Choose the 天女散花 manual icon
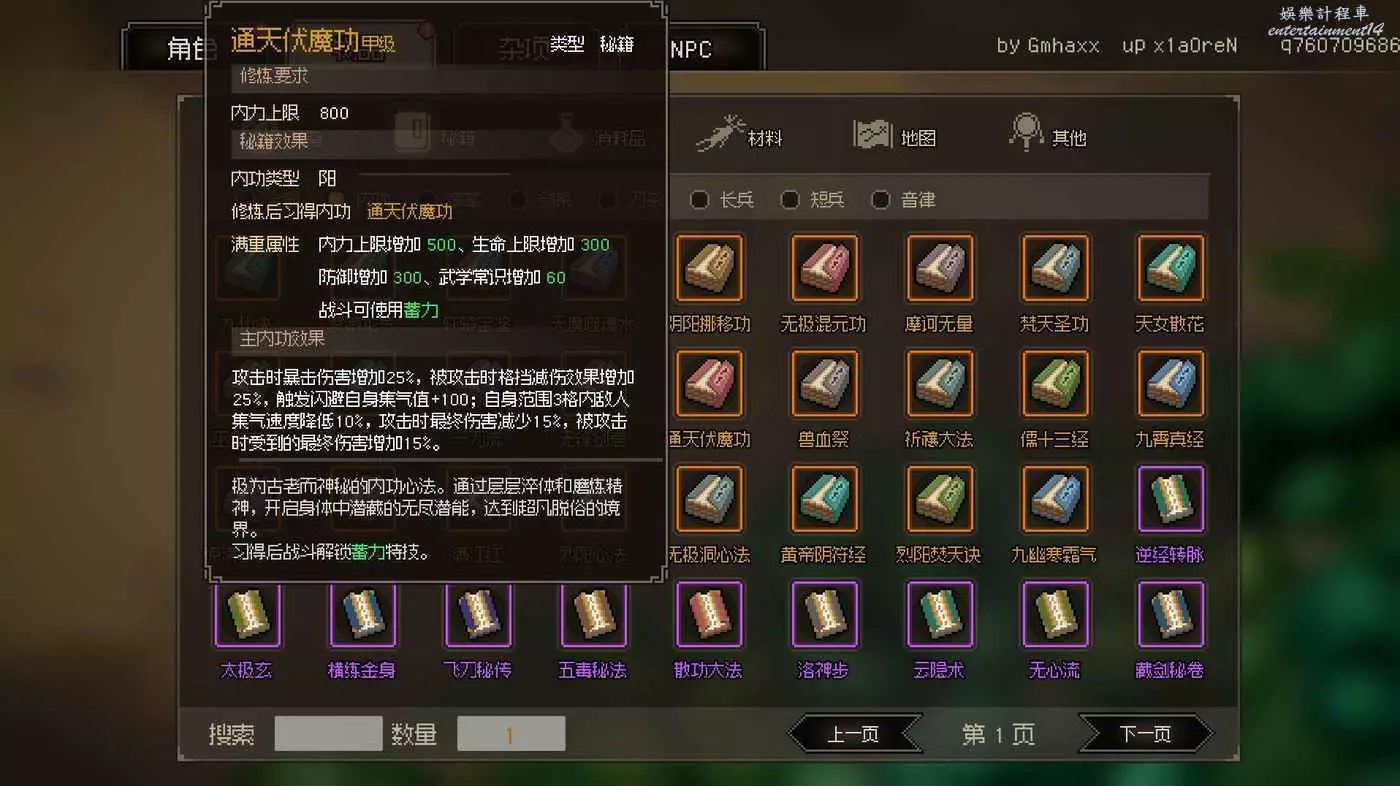1400x786 pixels. pos(1171,268)
